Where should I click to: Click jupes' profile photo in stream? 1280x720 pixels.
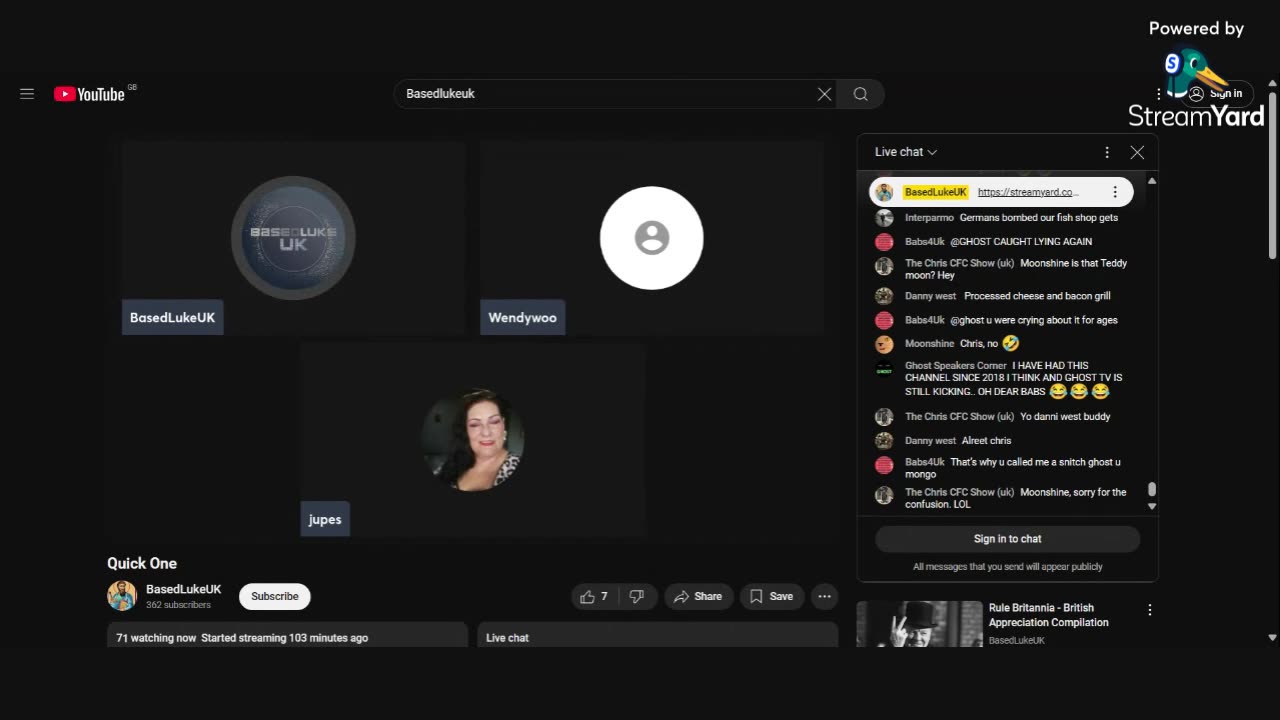[472, 440]
